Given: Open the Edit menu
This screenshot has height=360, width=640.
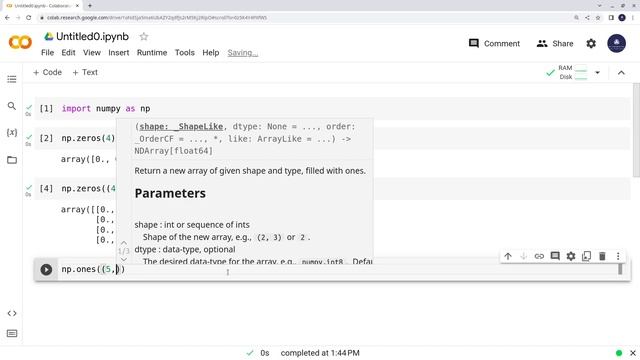Looking at the screenshot, I should (x=68, y=53).
